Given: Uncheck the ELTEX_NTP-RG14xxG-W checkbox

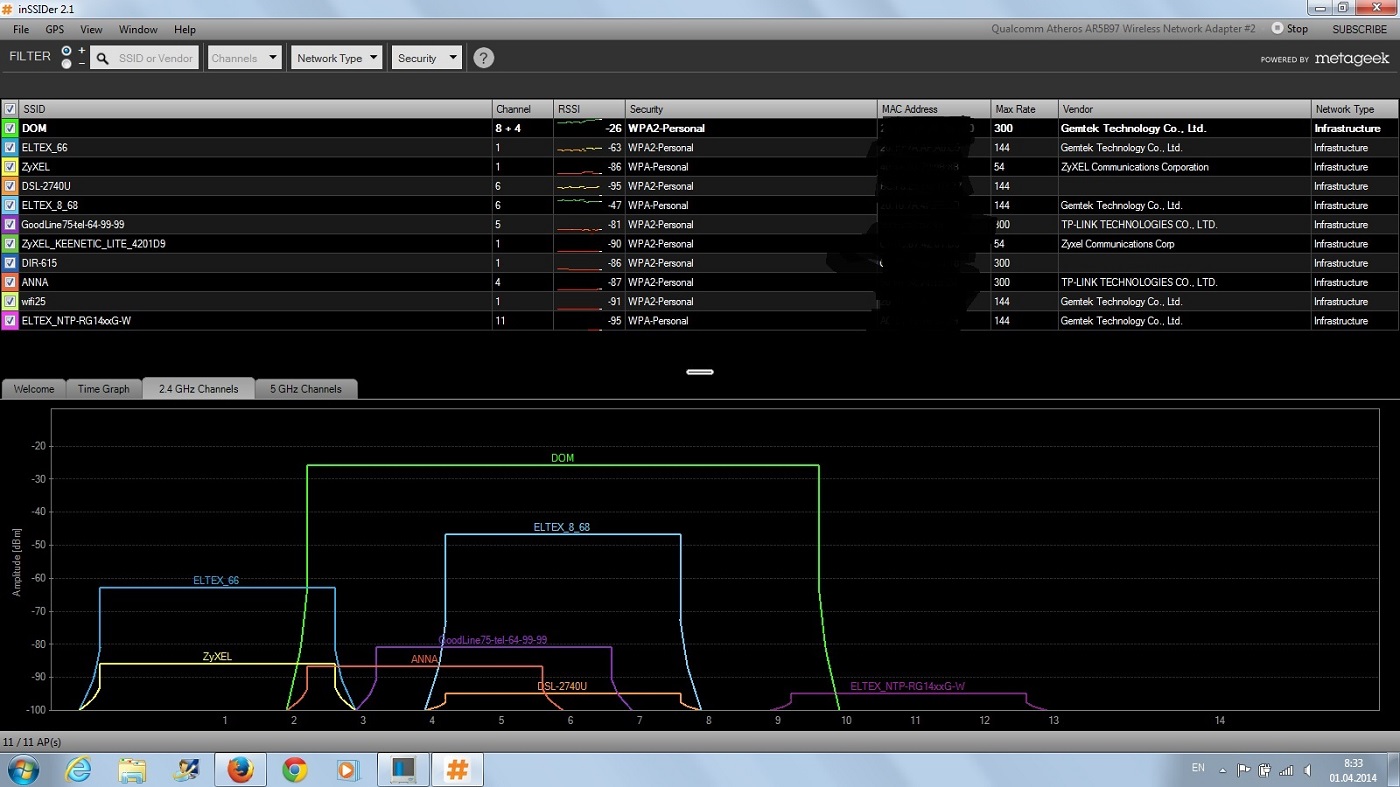Looking at the screenshot, I should (10, 321).
